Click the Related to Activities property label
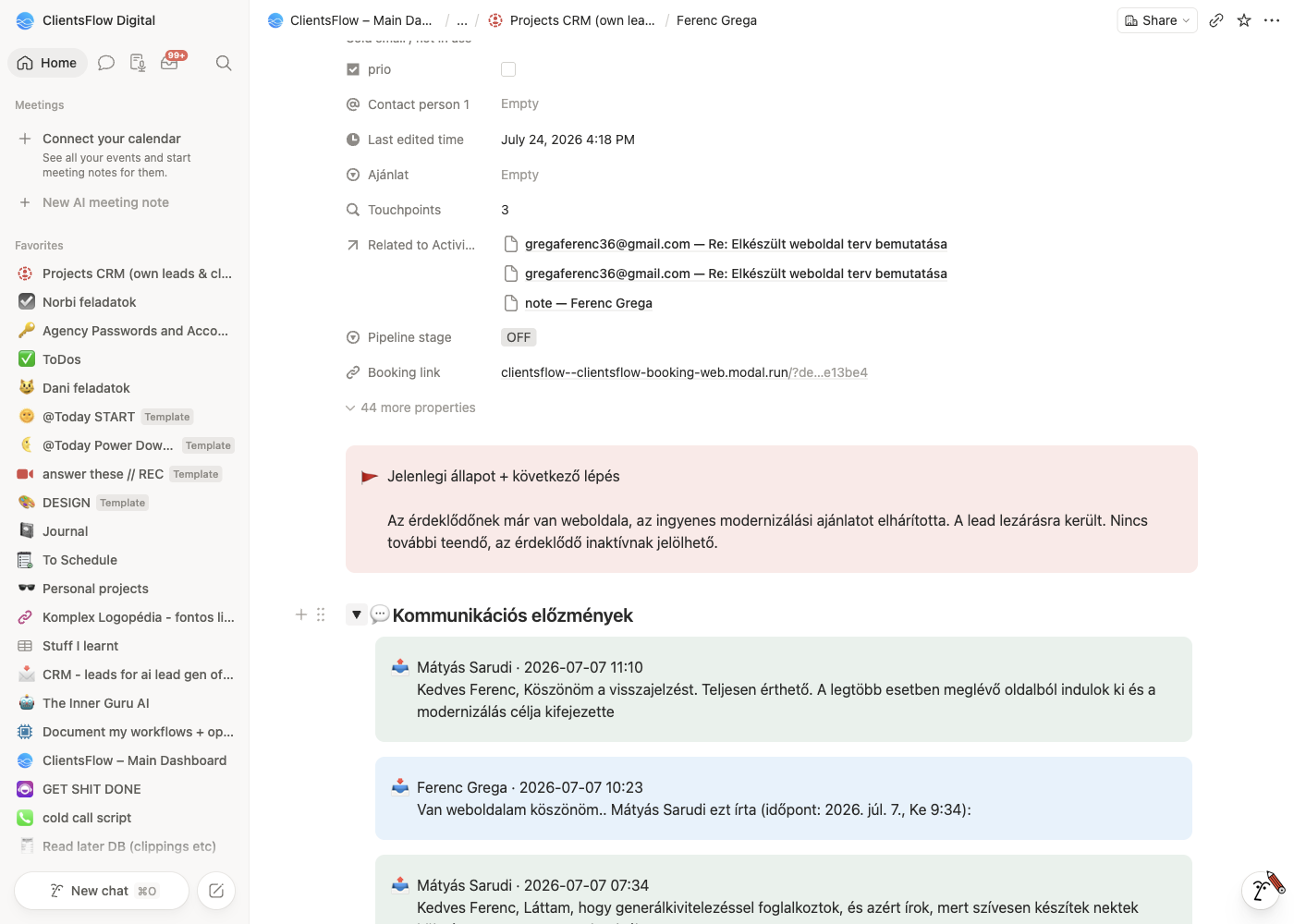Viewport: 1294px width, 924px height. [421, 245]
